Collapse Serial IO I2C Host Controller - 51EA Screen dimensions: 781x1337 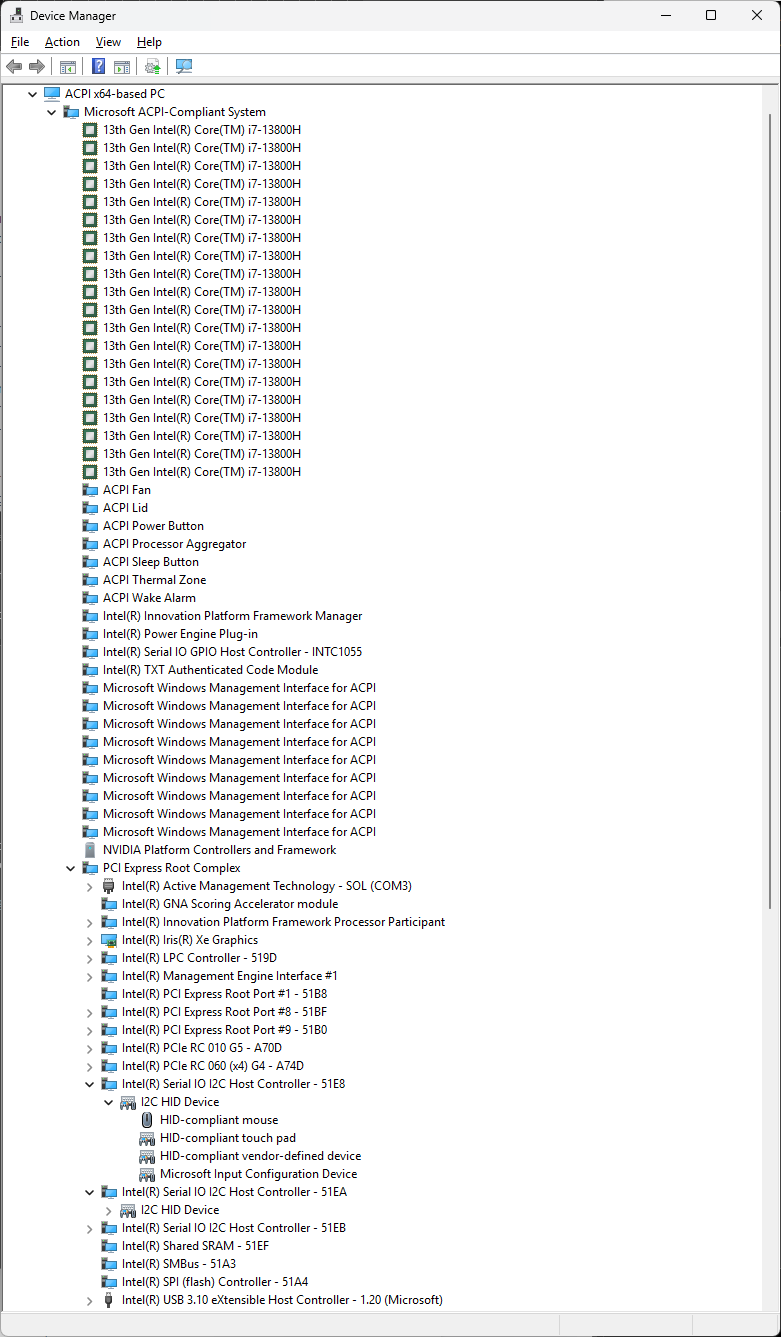[89, 1192]
